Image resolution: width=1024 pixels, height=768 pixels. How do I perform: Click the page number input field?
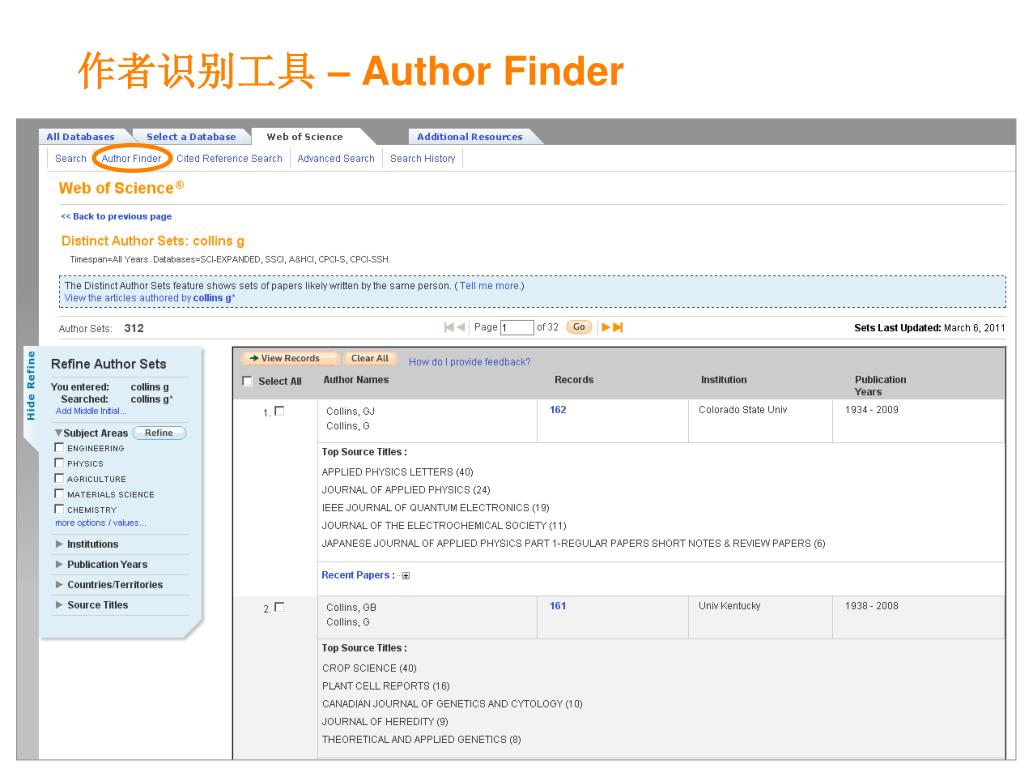(517, 327)
